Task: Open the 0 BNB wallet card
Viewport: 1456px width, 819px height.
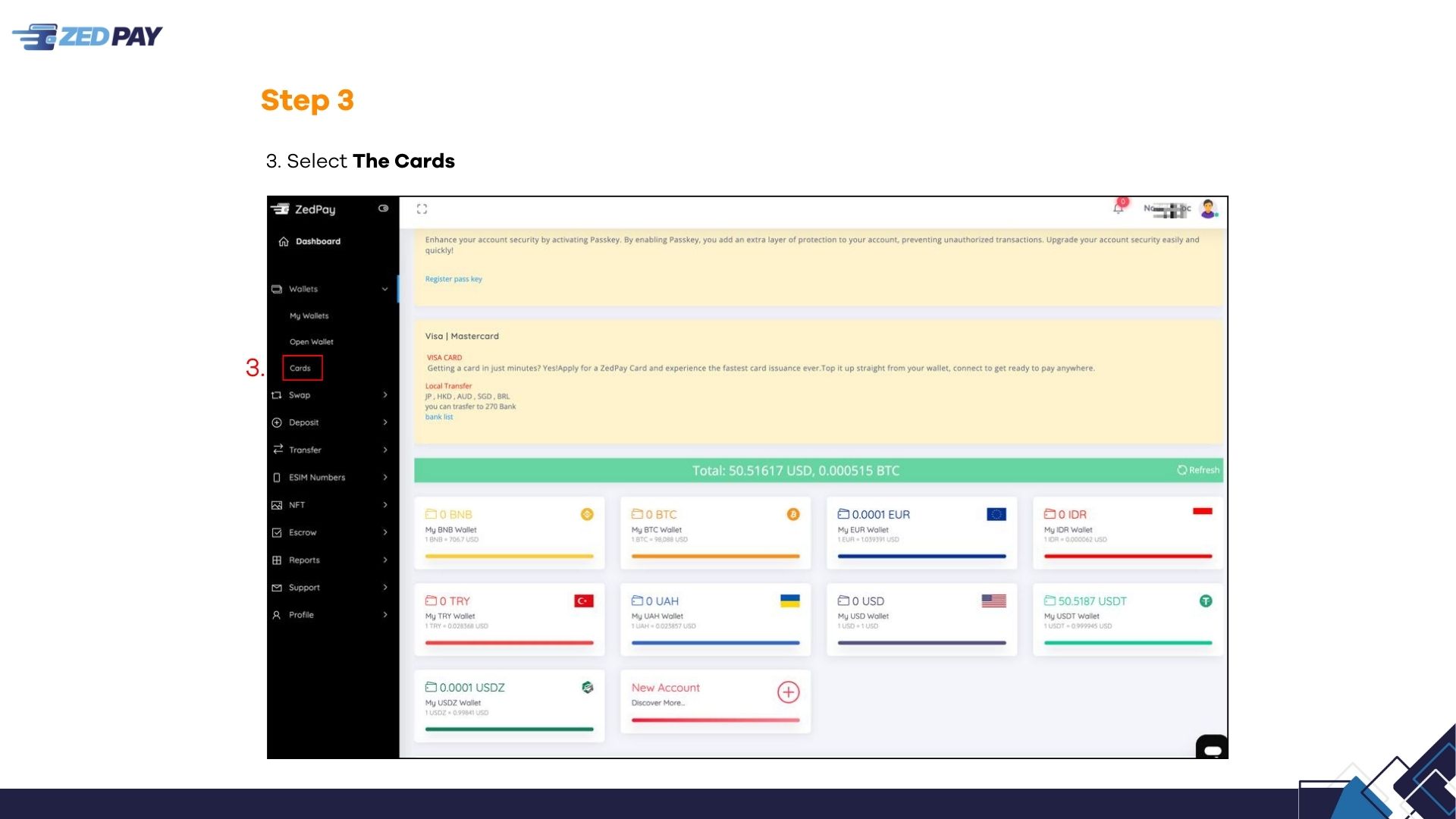Action: [x=510, y=533]
